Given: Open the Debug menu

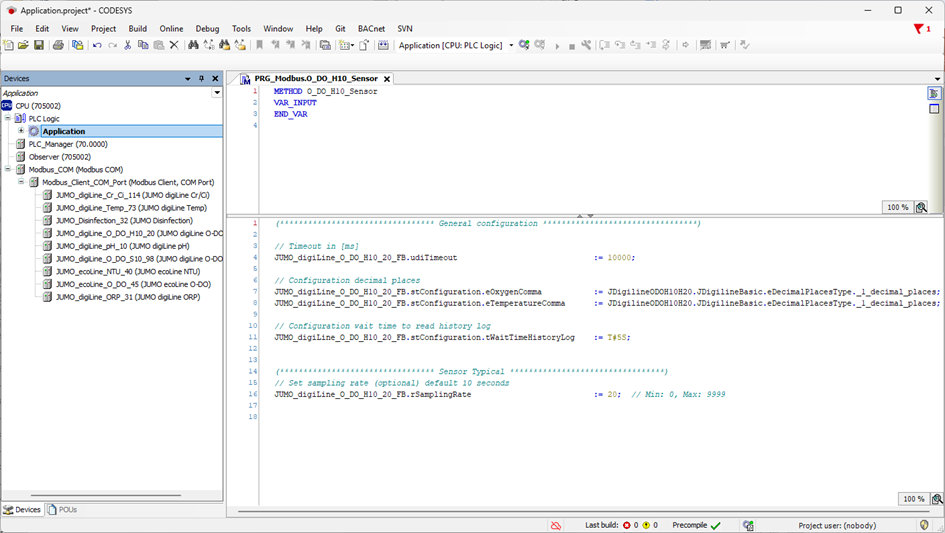Looking at the screenshot, I should click(207, 28).
